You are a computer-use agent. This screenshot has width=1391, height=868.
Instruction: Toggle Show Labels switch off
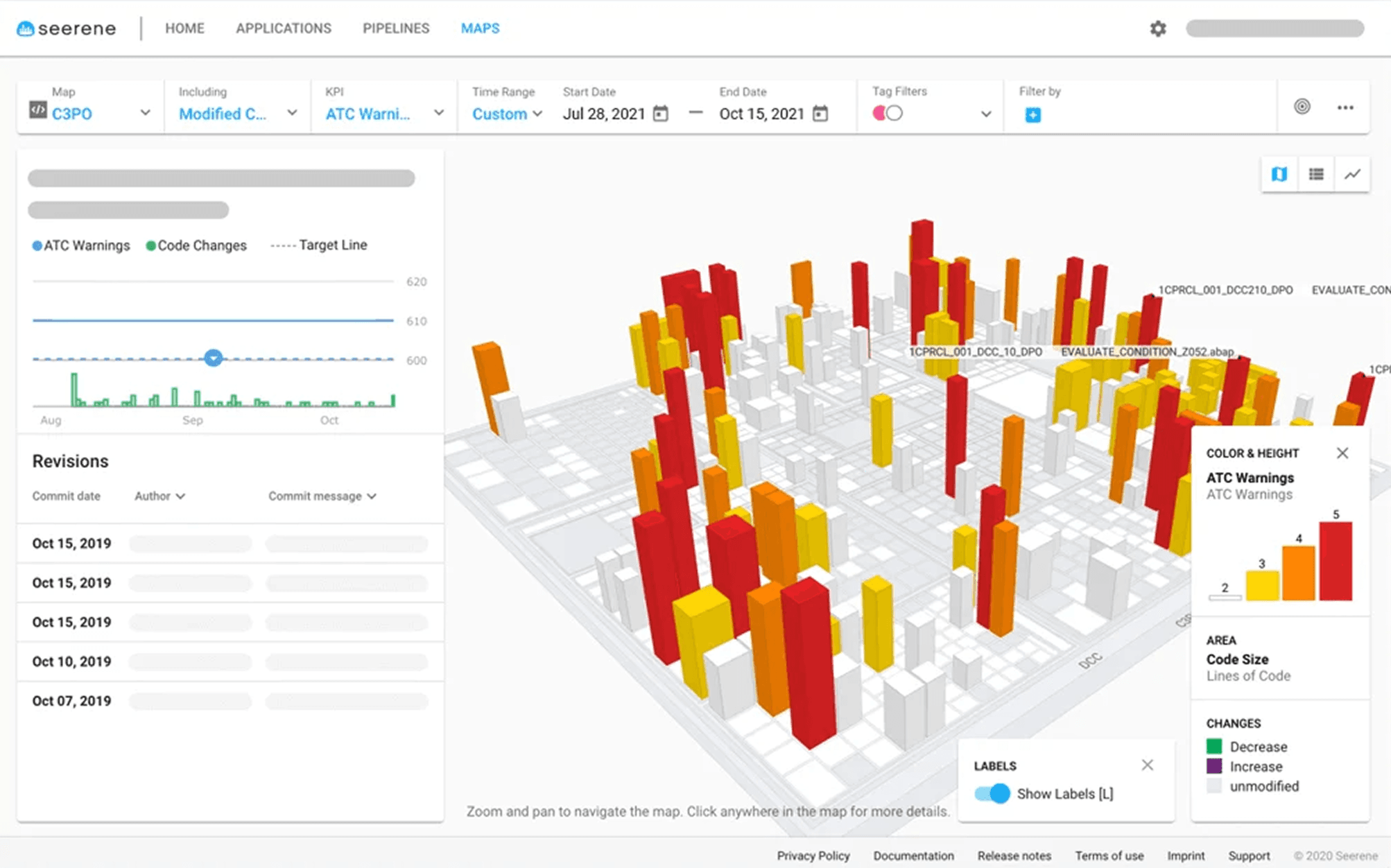coord(992,793)
